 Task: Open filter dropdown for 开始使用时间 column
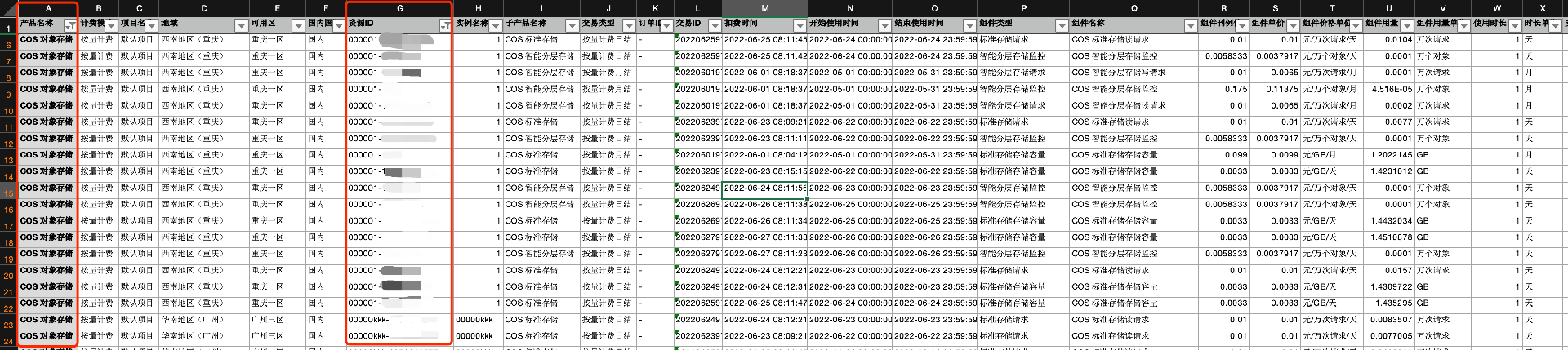point(884,26)
